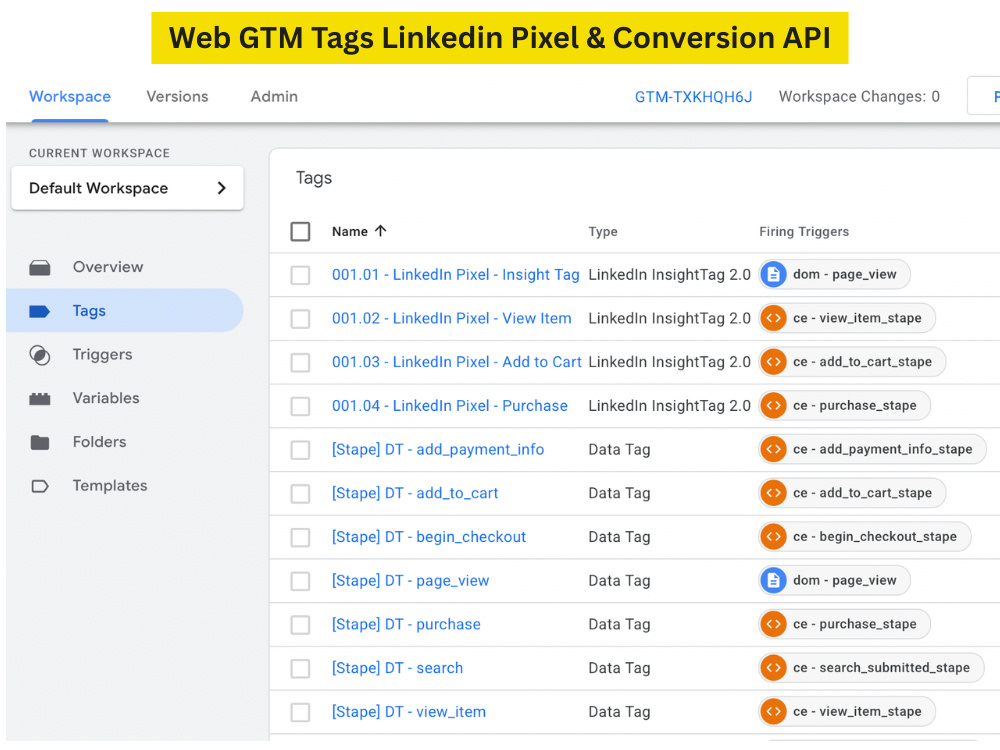Click the ce - search_submitted_stape trigger chip

(871, 668)
